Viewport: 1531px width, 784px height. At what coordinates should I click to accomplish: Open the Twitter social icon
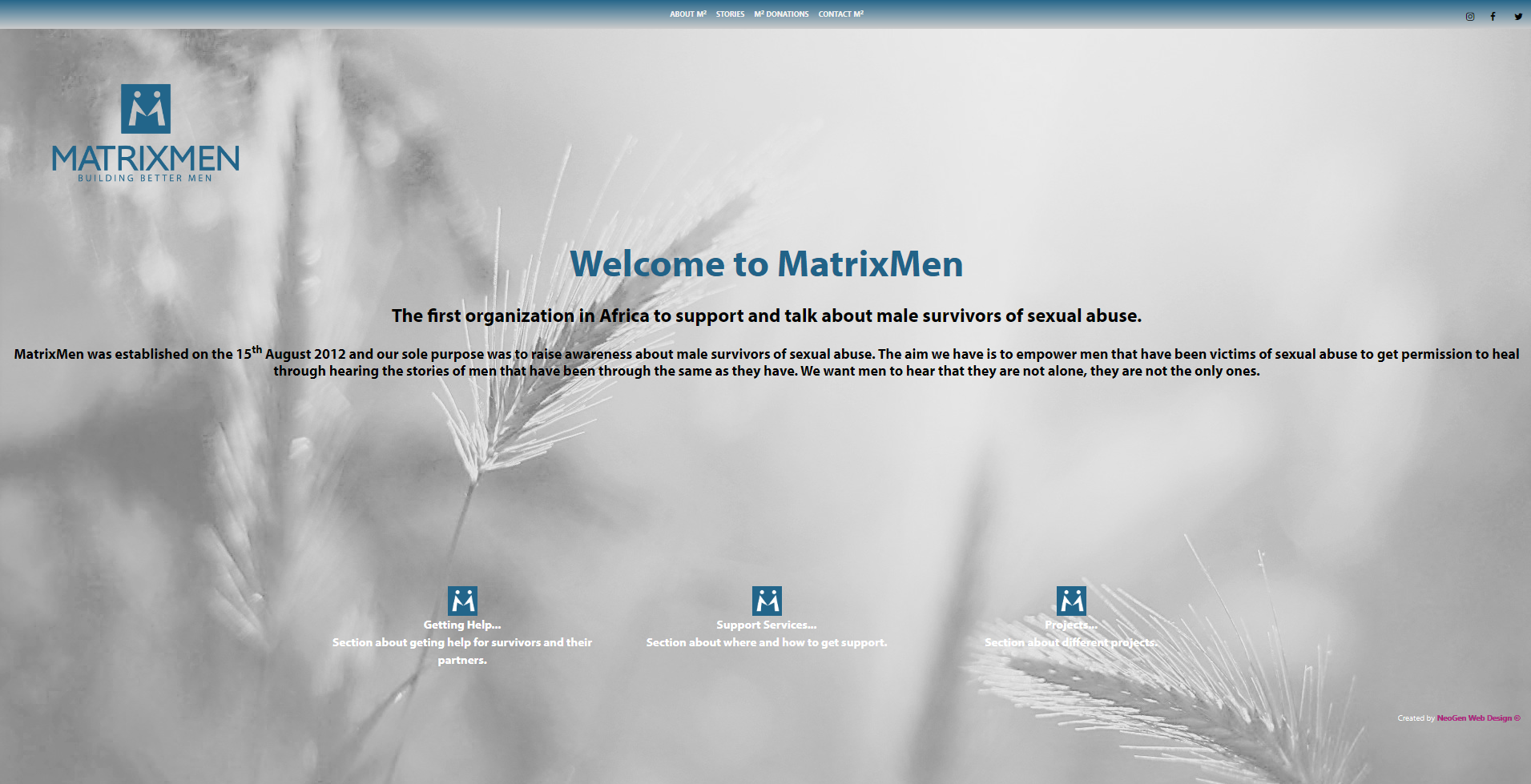[1518, 16]
